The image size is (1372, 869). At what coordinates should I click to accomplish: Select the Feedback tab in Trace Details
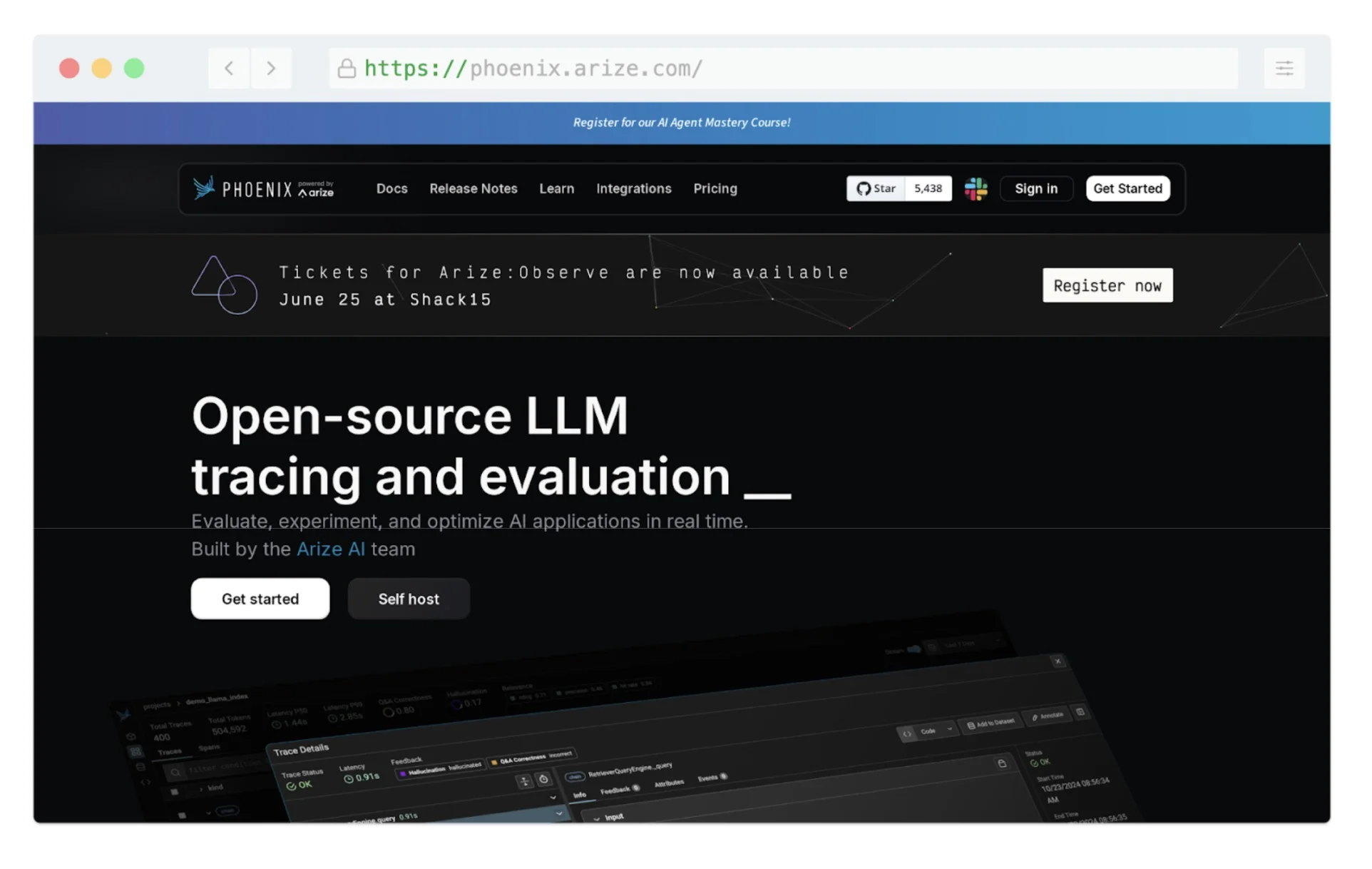614,791
